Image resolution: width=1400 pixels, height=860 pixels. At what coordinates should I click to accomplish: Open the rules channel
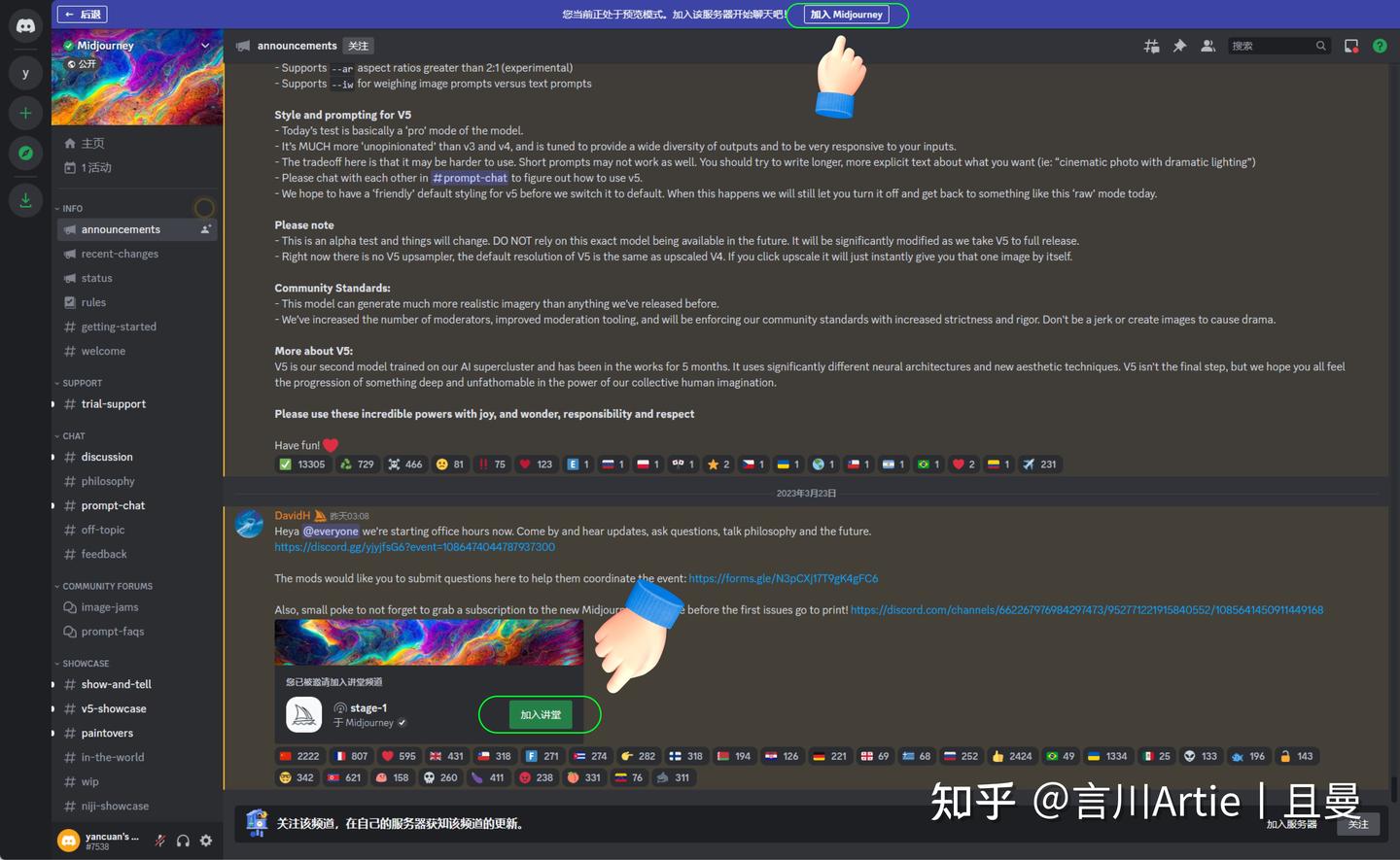[136, 302]
